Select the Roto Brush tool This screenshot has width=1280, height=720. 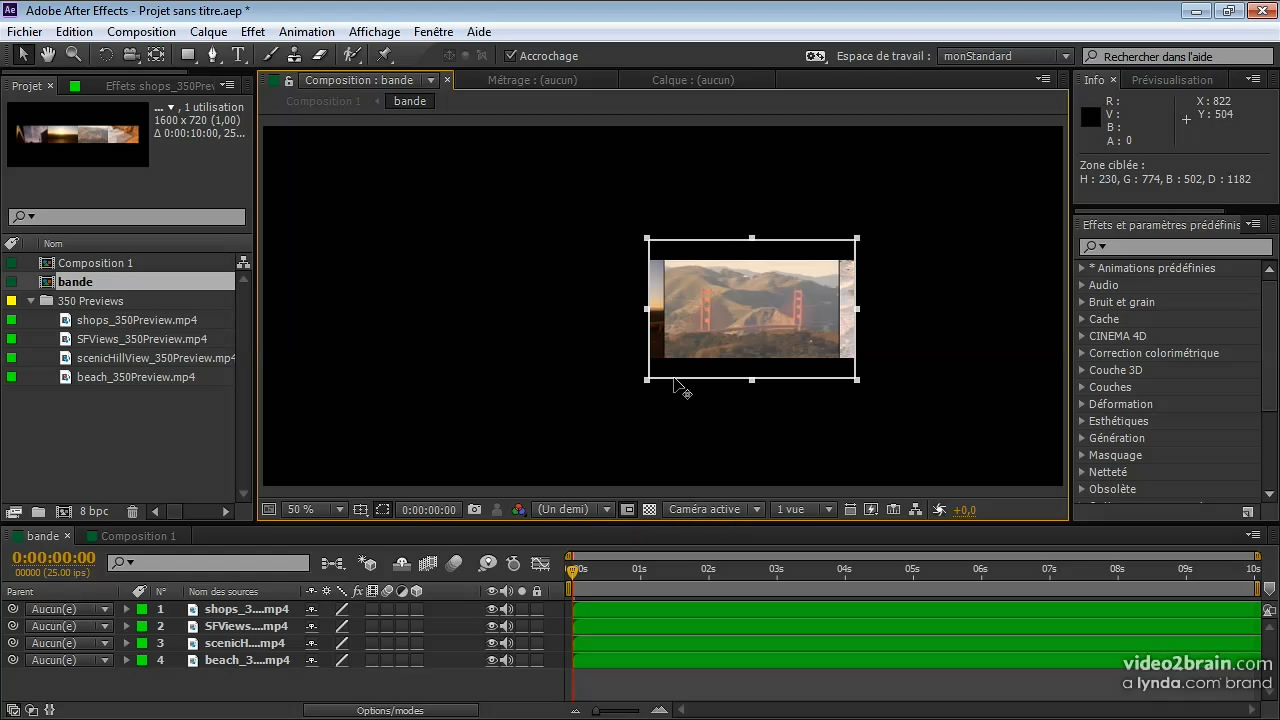tap(351, 55)
